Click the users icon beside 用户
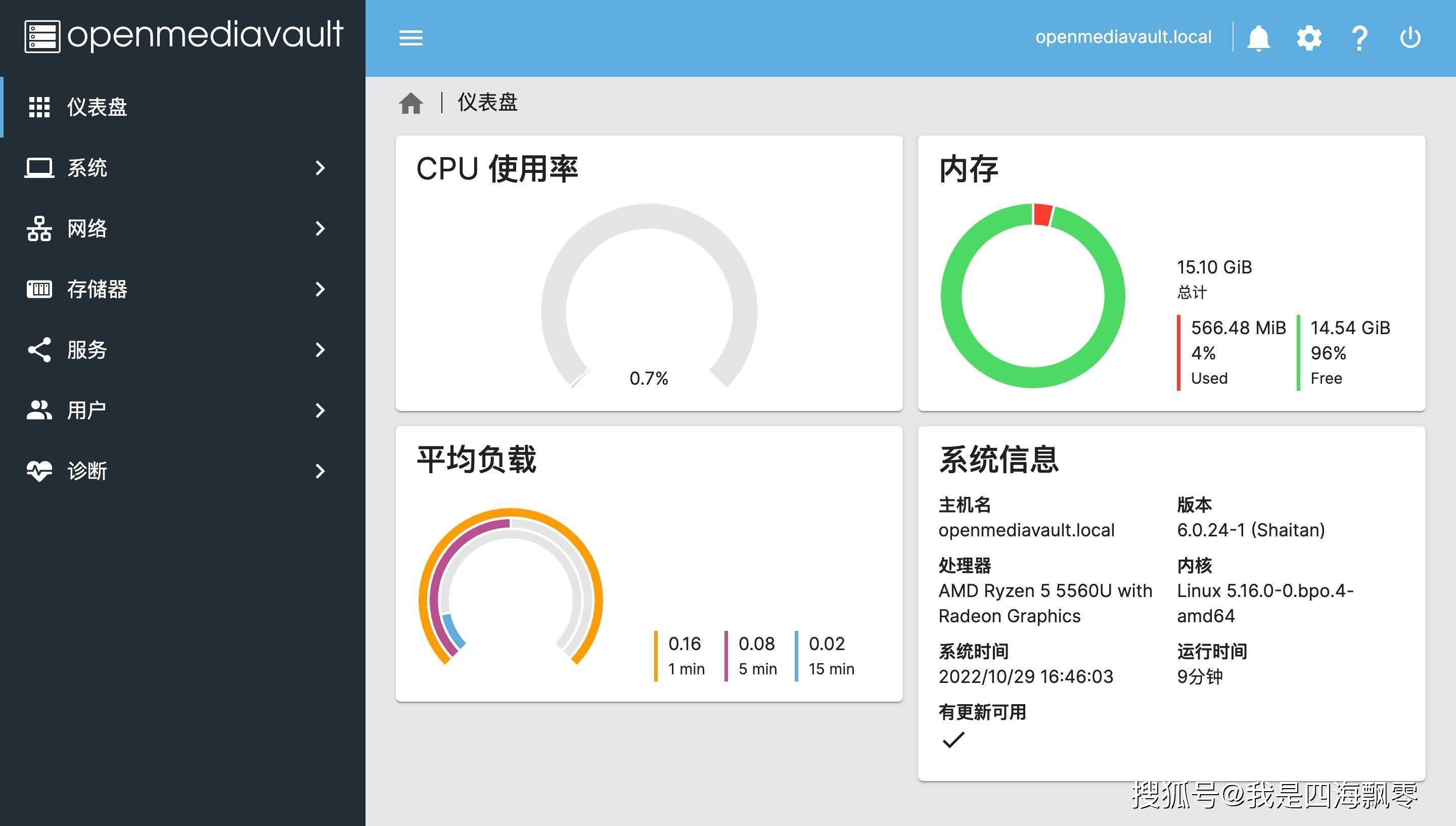This screenshot has height=826, width=1456. pos(39,410)
